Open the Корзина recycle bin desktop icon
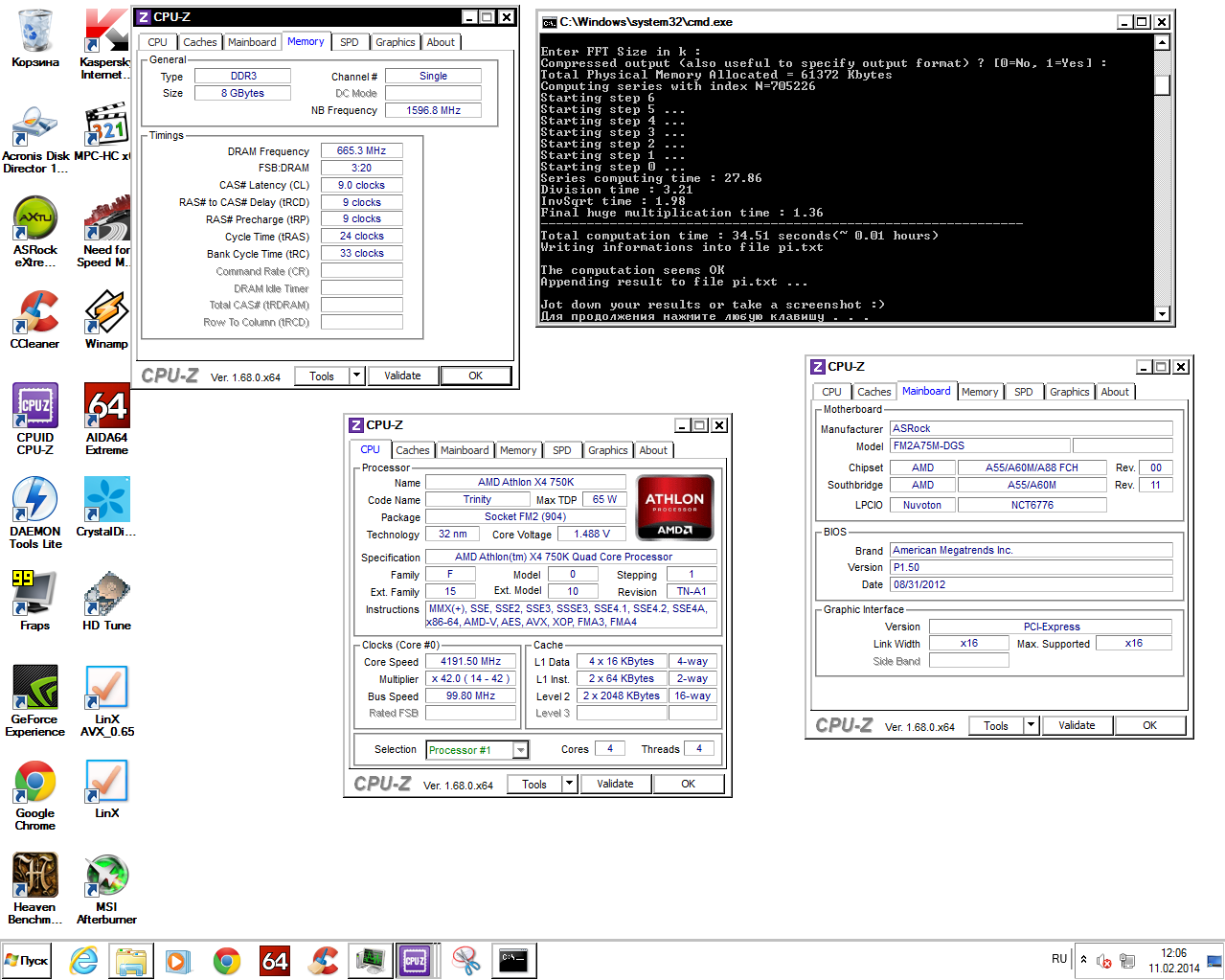The image size is (1225, 980). tap(34, 38)
